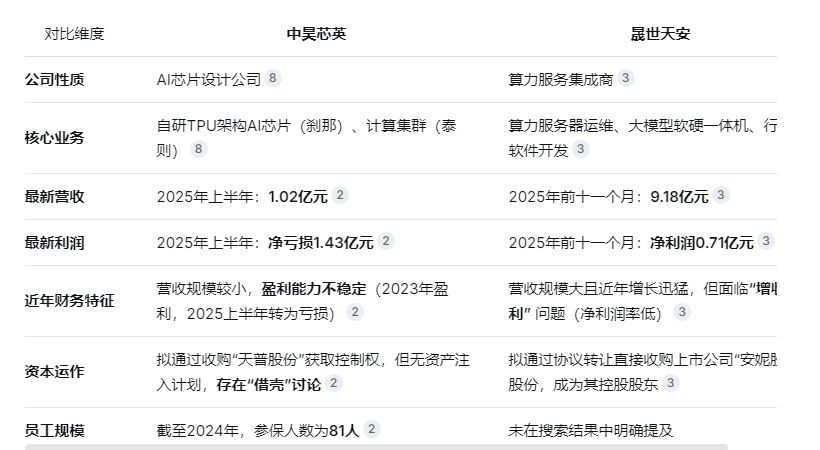Click the 拟通过协议转让直接收购上市公司 text

tap(620, 360)
